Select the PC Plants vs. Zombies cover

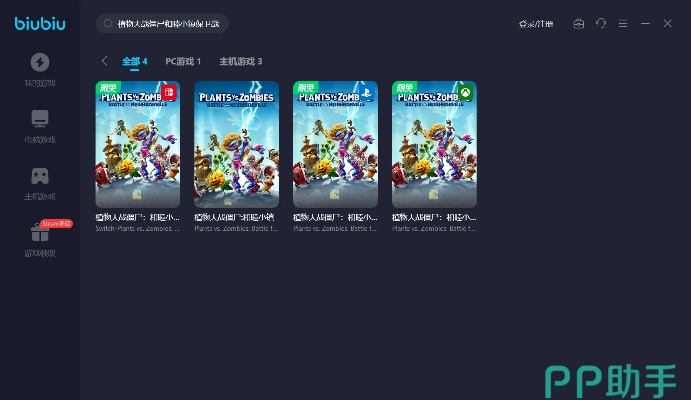(x=236, y=144)
